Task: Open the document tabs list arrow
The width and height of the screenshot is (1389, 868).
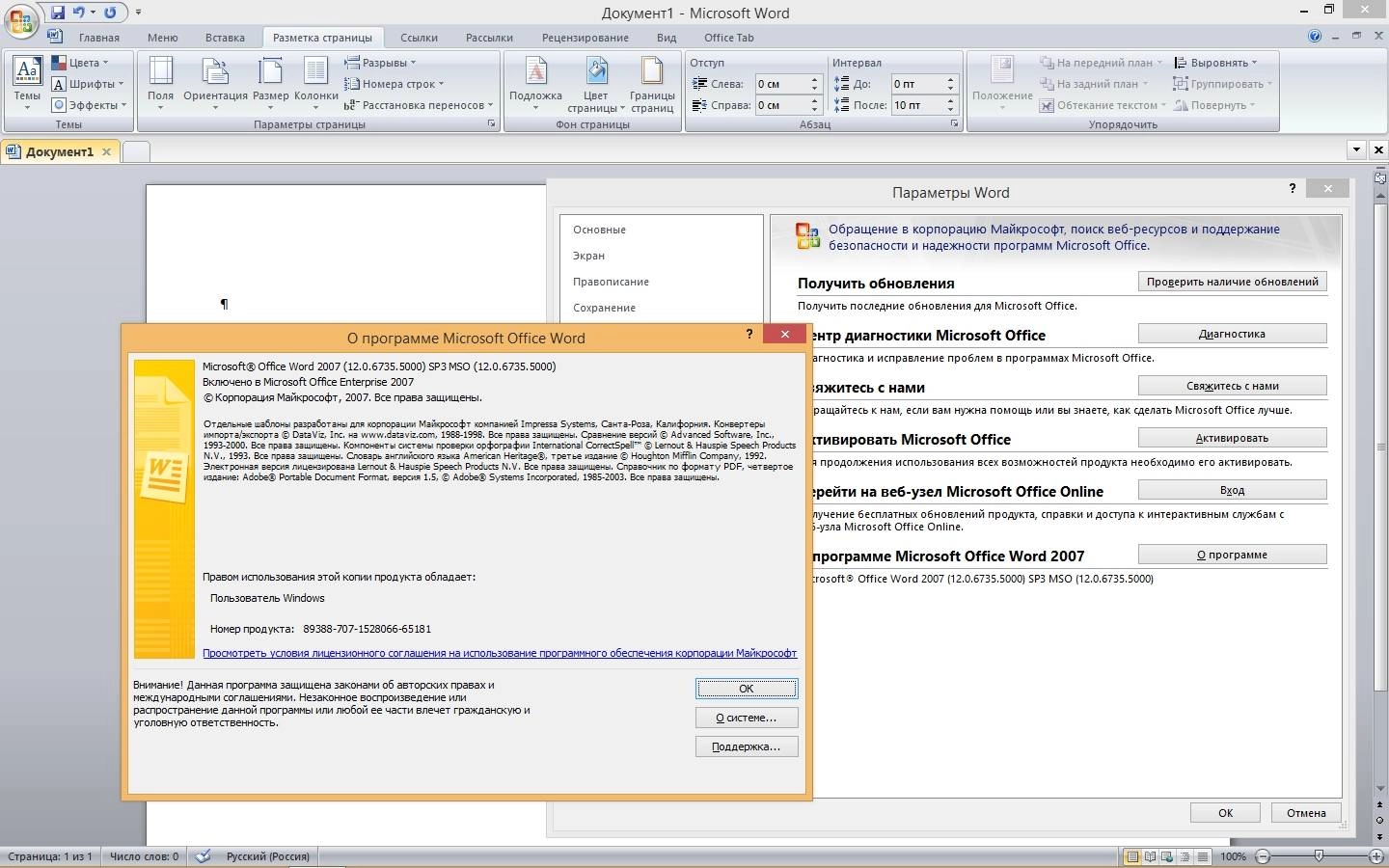Action: coord(1356,149)
